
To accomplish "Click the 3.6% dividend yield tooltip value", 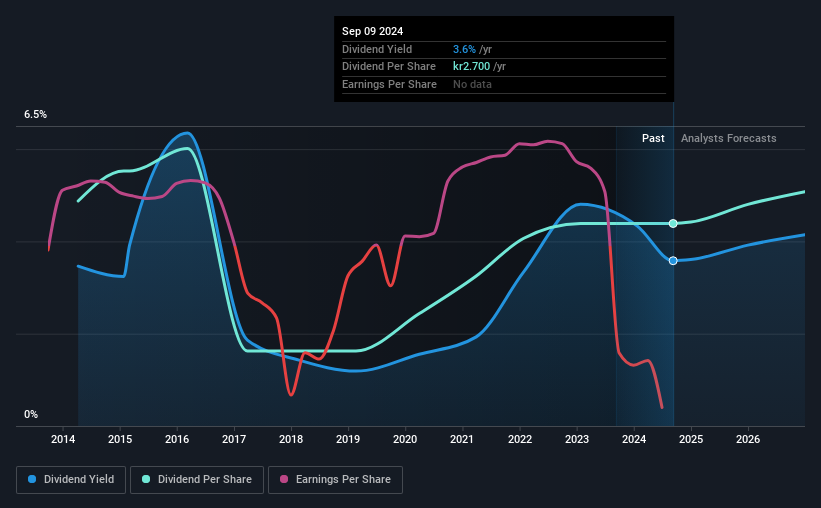I will (x=464, y=49).
